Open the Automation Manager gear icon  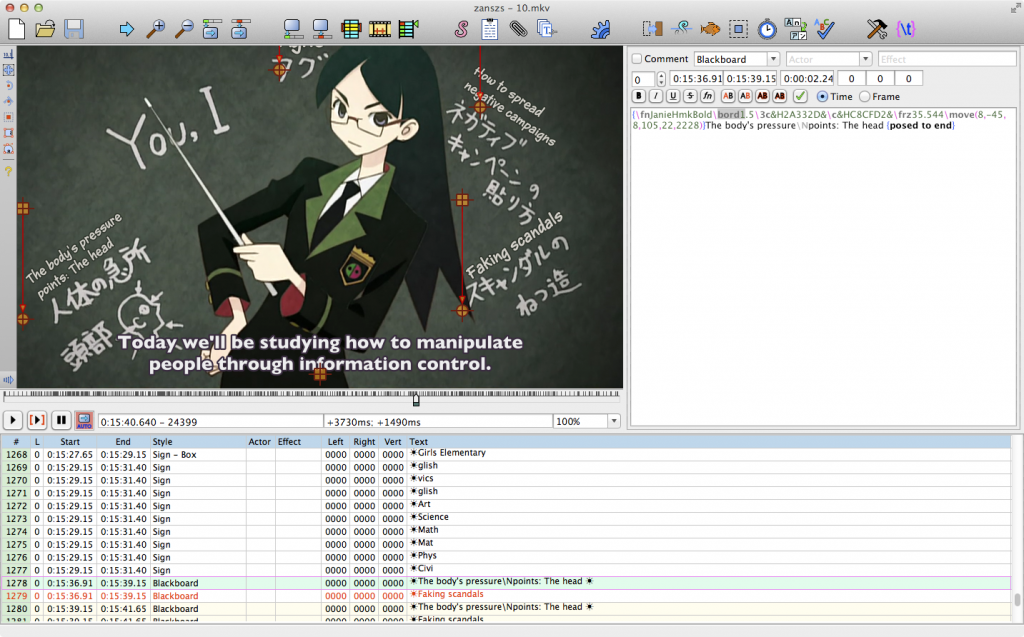click(x=600, y=29)
